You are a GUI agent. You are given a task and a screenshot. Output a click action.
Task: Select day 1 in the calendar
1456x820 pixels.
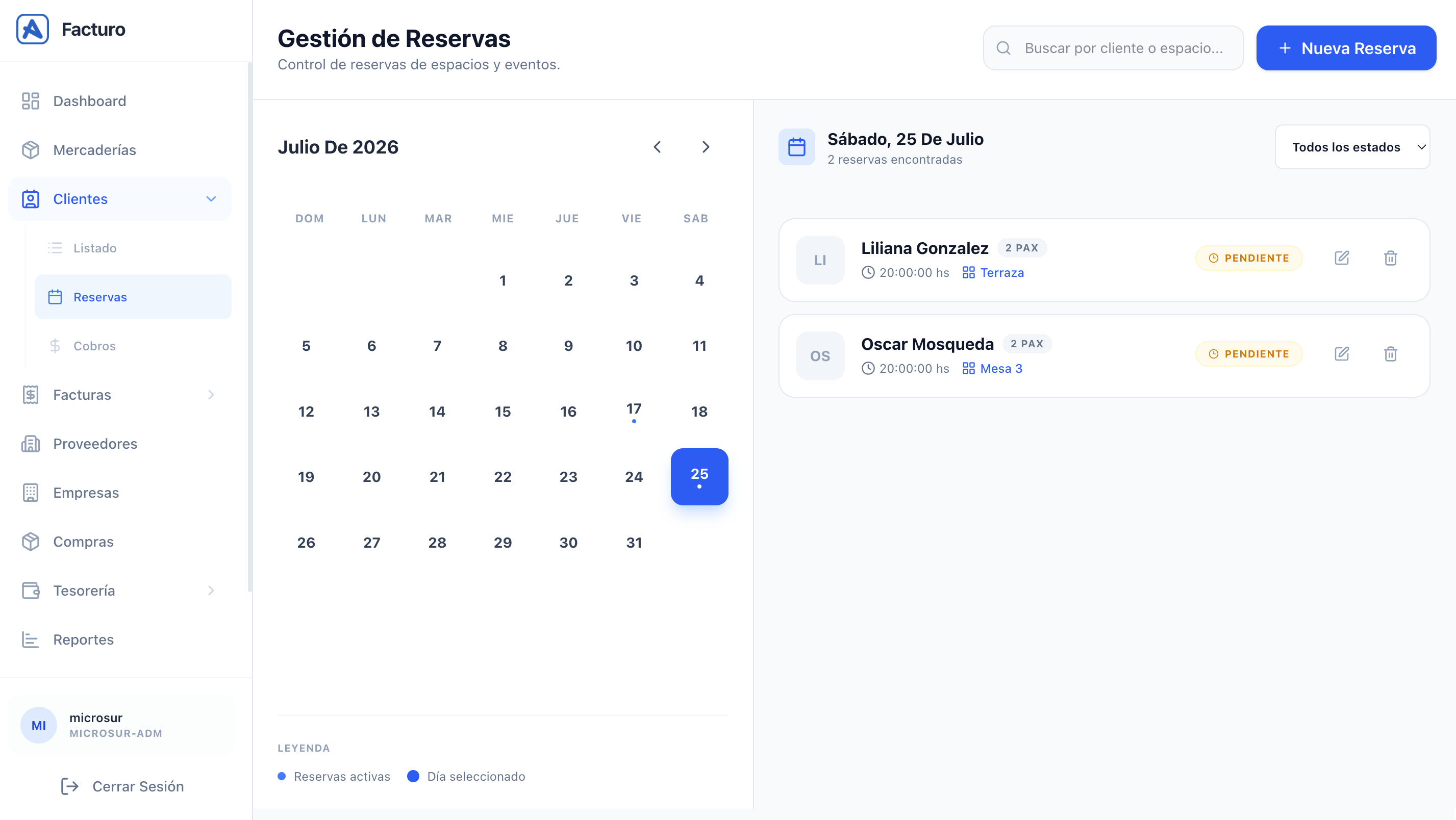pos(503,280)
